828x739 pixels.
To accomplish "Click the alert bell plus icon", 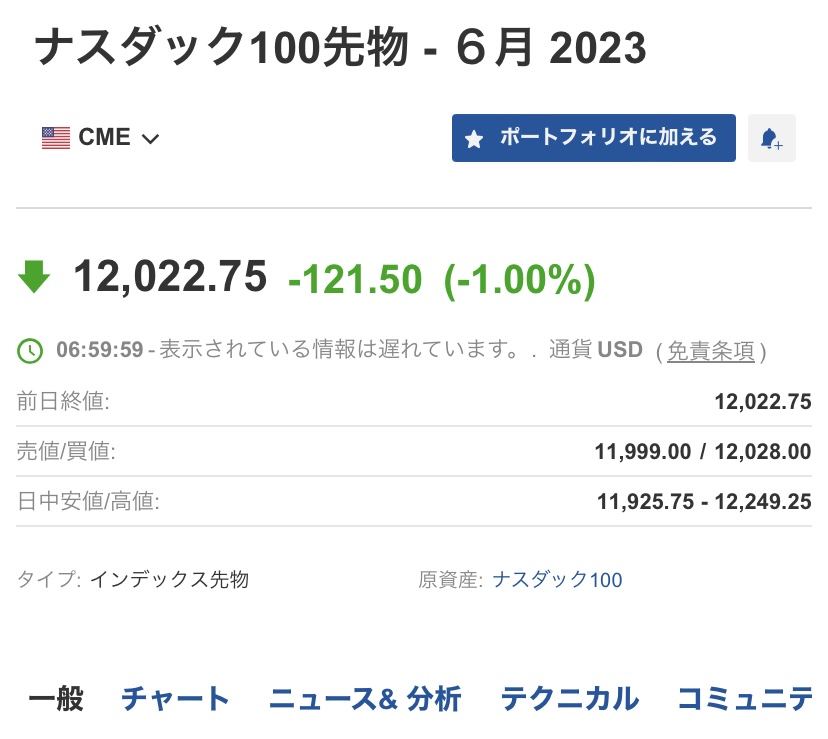I will click(x=771, y=138).
